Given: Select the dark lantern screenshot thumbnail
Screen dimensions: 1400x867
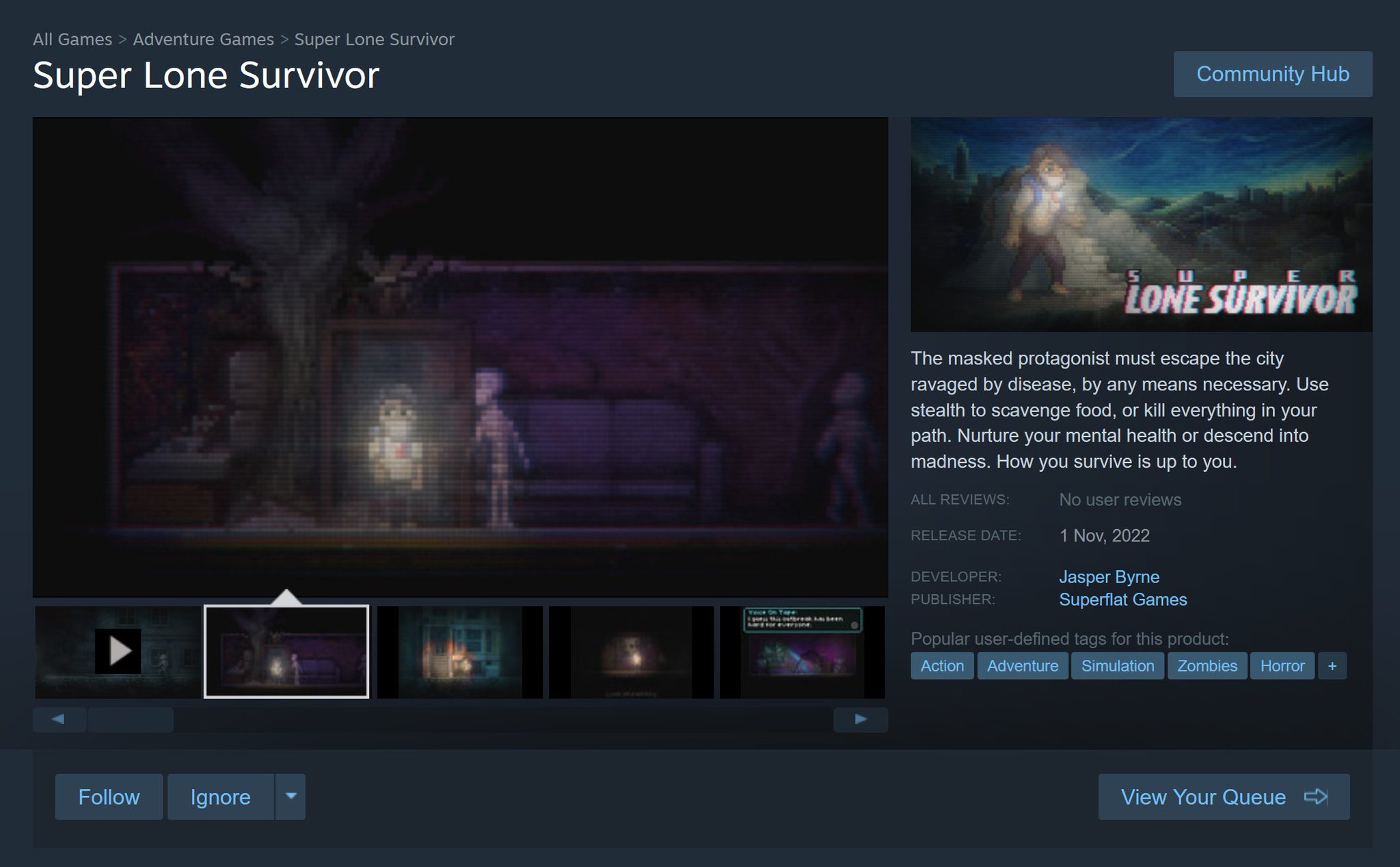Looking at the screenshot, I should (632, 652).
